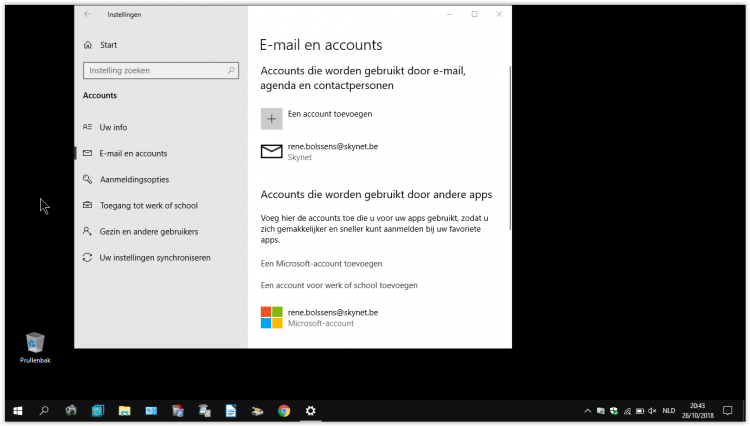Expand hidden system tray icons chevron
The width and height of the screenshot is (750, 426).
[x=587, y=411]
